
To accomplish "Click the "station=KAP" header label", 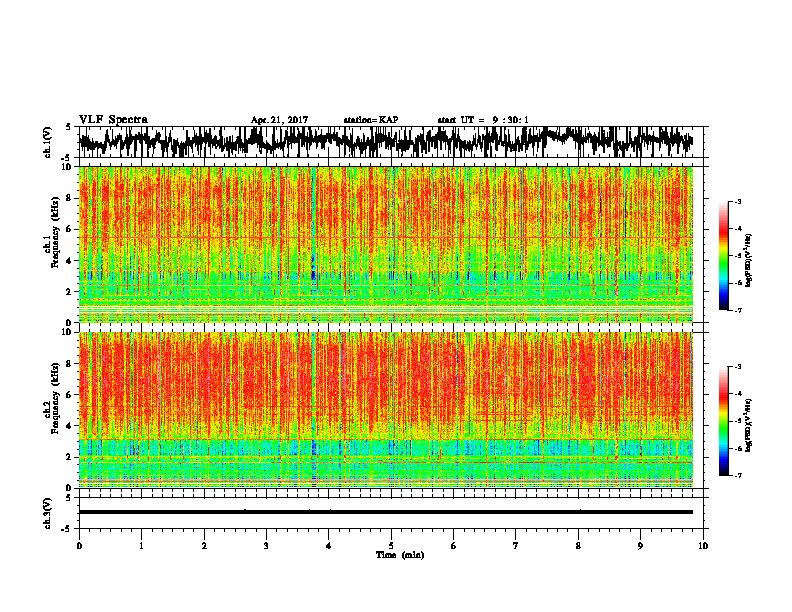I will pyautogui.click(x=371, y=120).
